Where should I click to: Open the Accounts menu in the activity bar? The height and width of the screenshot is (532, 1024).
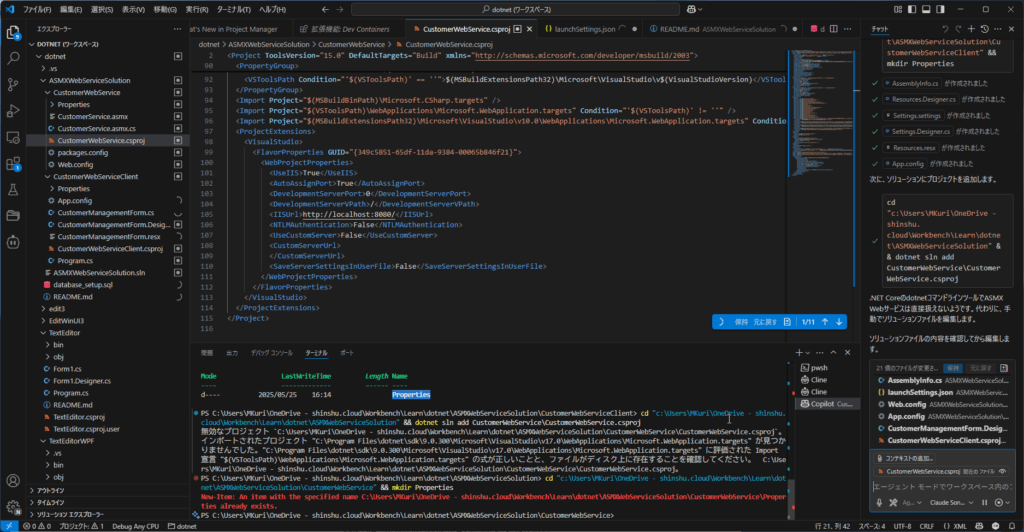[13, 481]
